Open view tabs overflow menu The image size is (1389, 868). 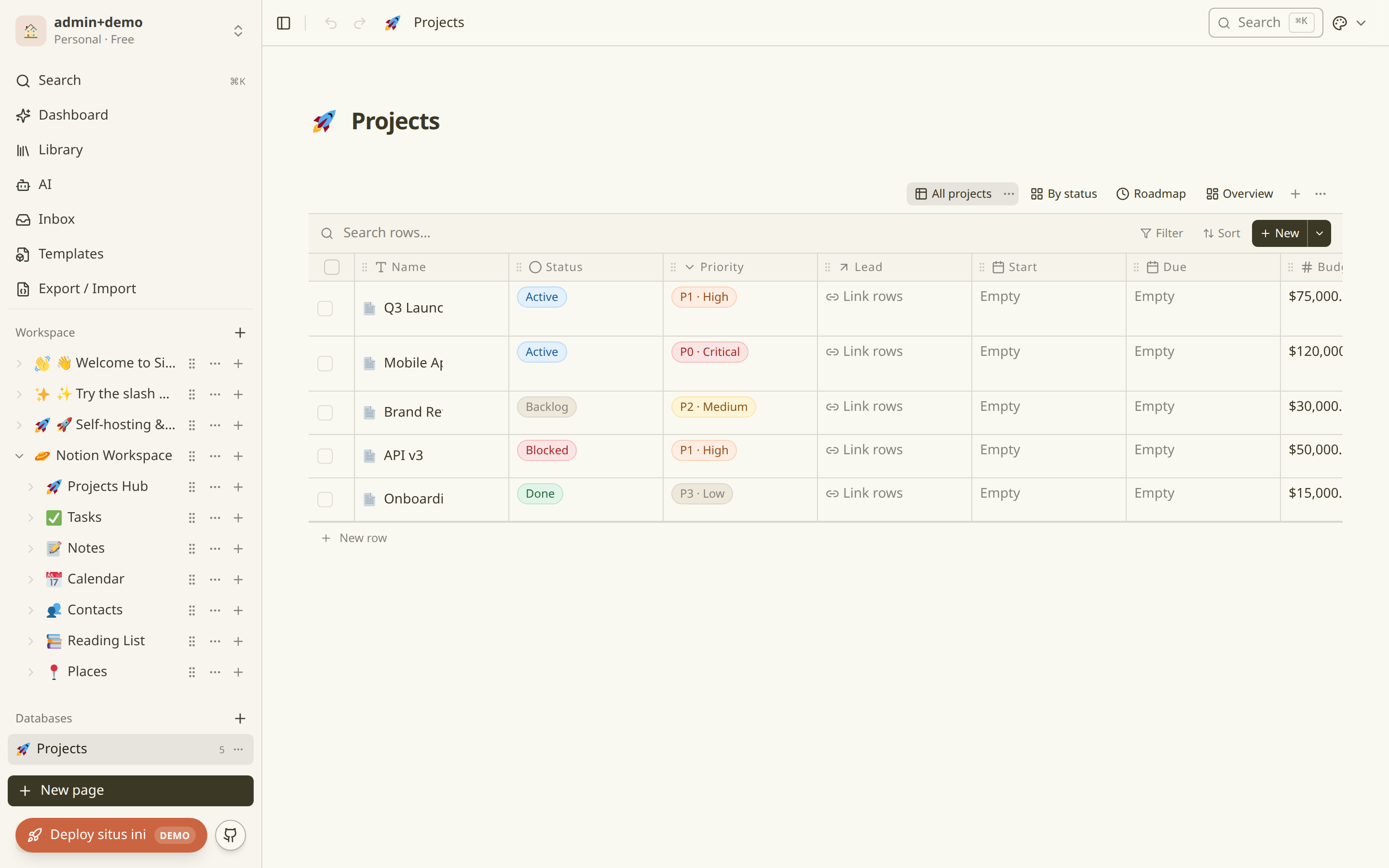click(x=1321, y=194)
